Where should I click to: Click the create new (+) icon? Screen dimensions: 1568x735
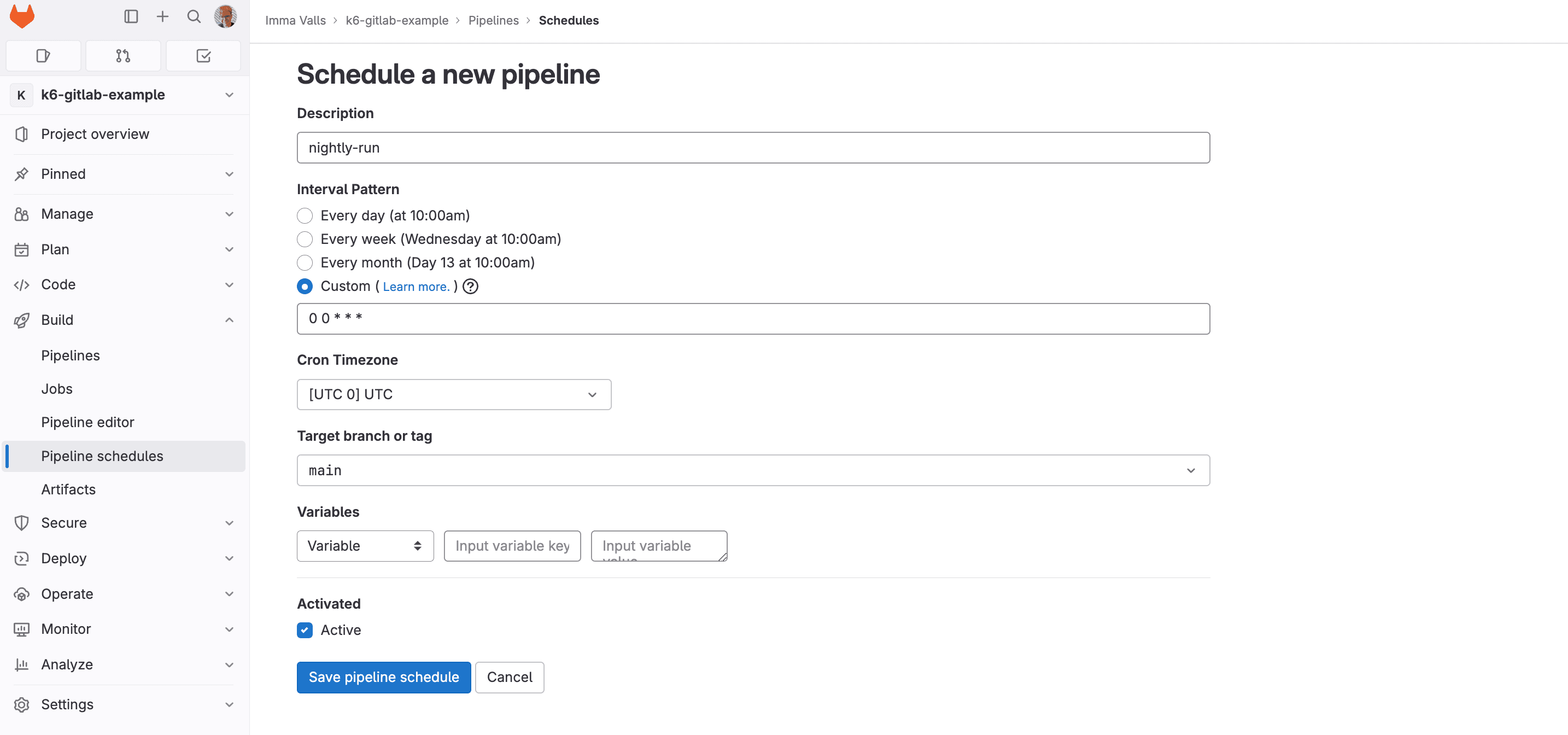coord(162,16)
